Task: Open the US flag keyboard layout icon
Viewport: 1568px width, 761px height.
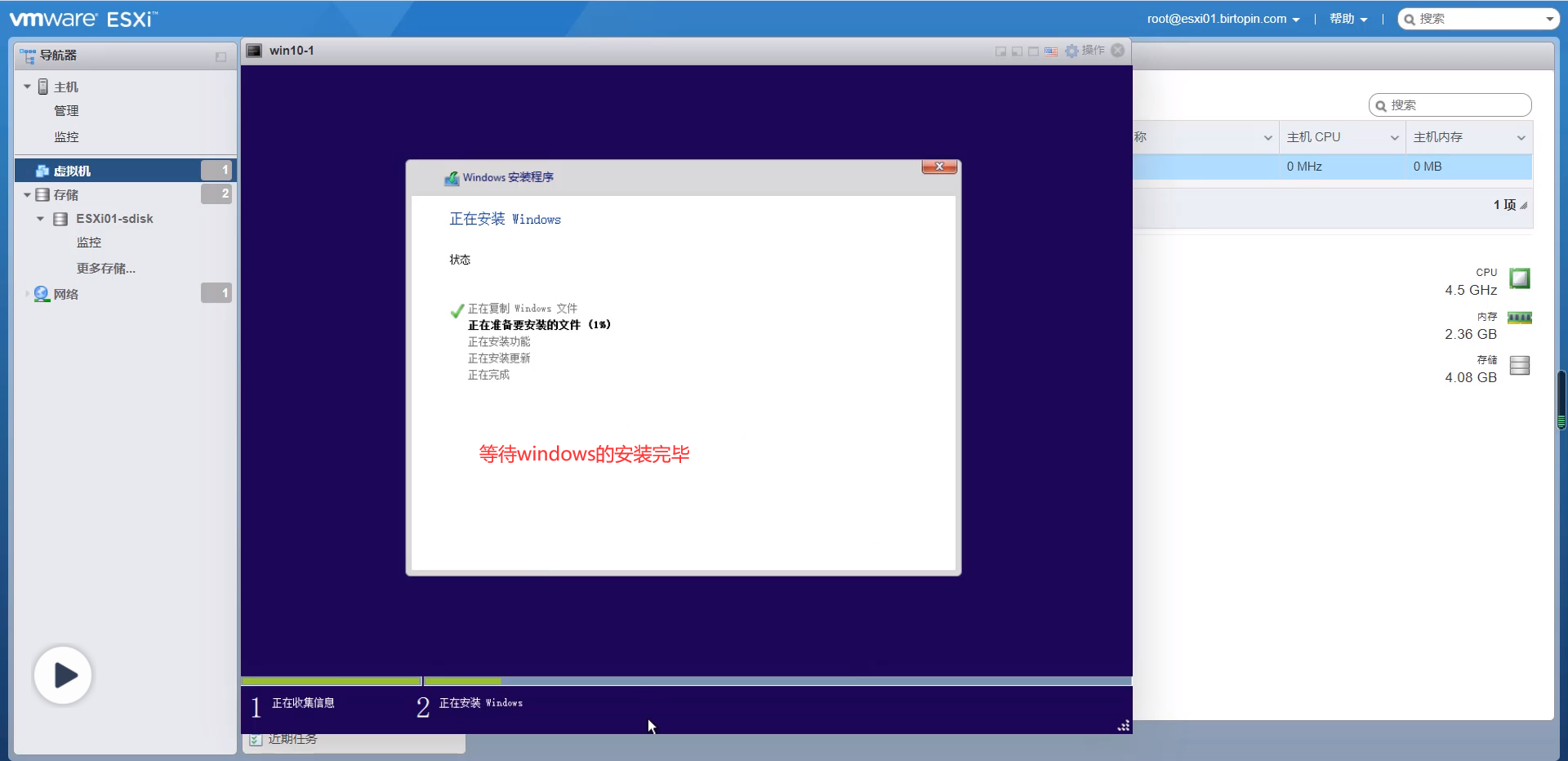Action: (1051, 51)
